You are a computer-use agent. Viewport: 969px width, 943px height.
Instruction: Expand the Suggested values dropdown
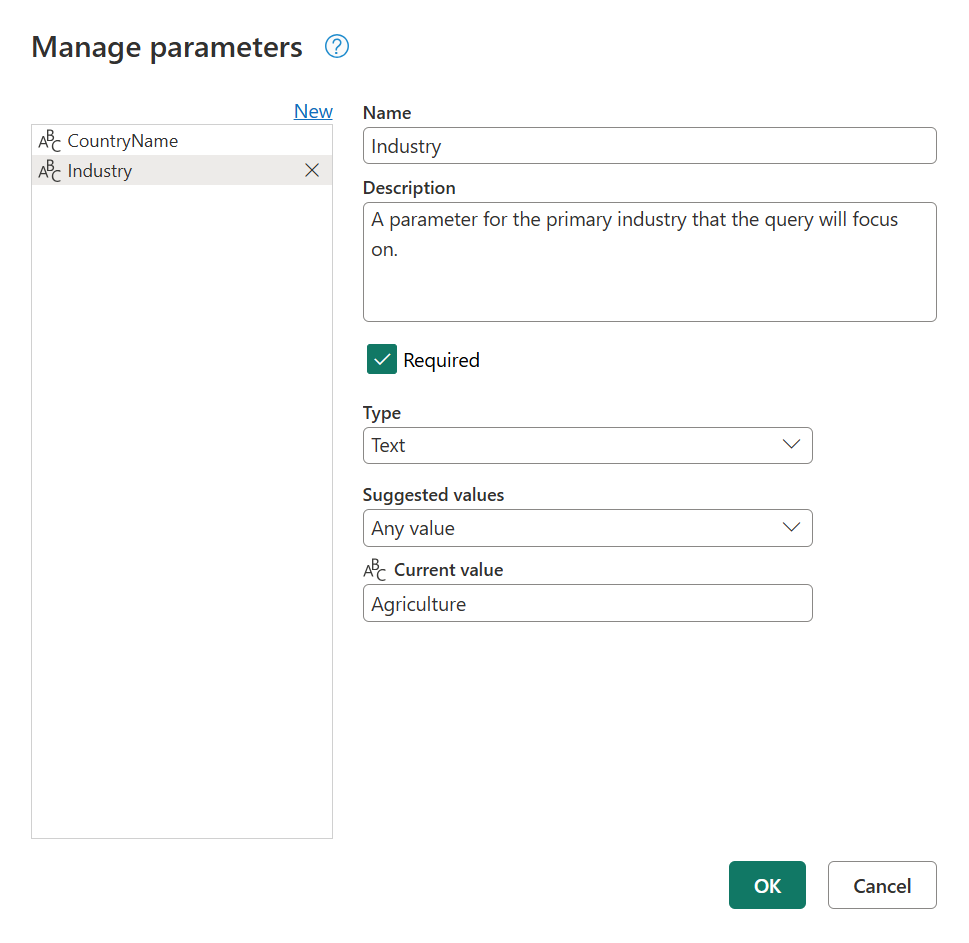tap(587, 527)
